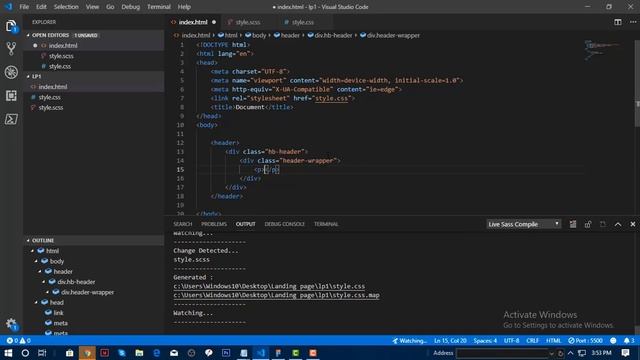Click Port : 5500 live server status
Viewport: 640px width, 360px height.
coord(585,340)
